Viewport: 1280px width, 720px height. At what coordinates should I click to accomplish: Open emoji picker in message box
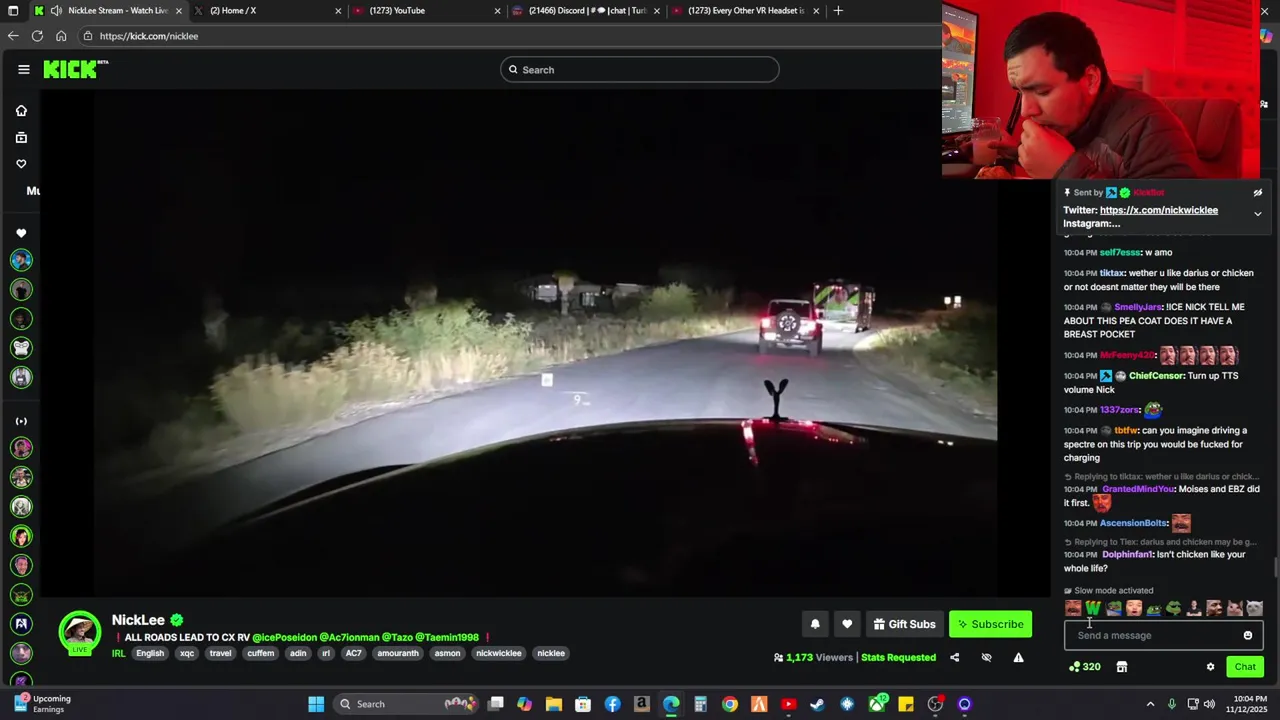[x=1248, y=635]
